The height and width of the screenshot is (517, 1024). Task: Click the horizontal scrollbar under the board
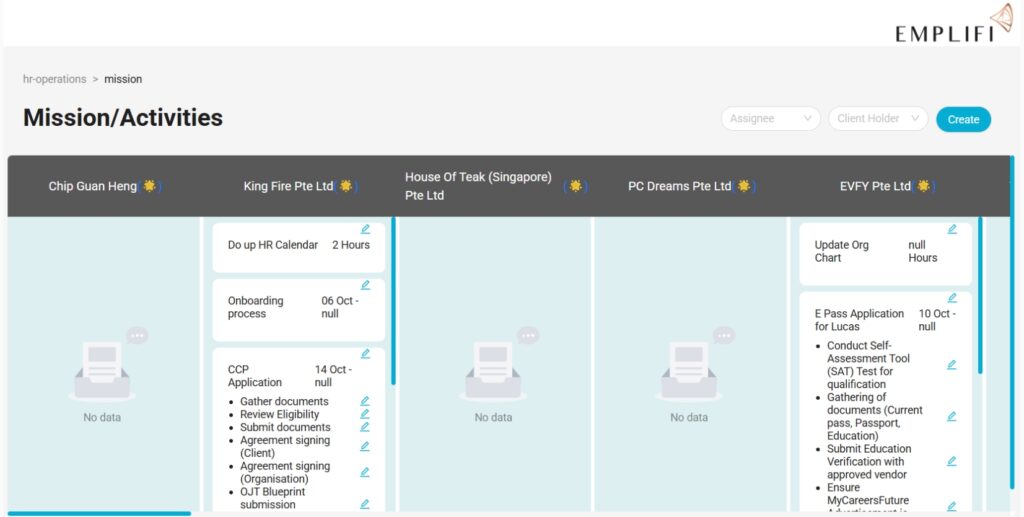[x=99, y=513]
